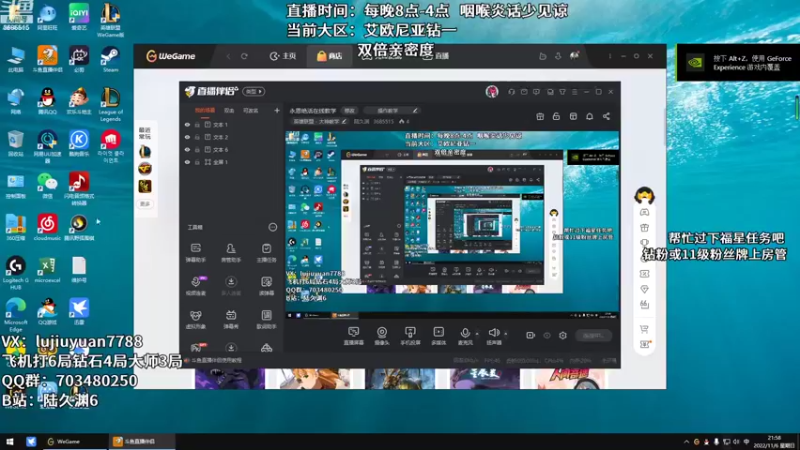Open Logitech G HUB desktop shortcut
The height and width of the screenshot is (450, 800).
(16, 273)
